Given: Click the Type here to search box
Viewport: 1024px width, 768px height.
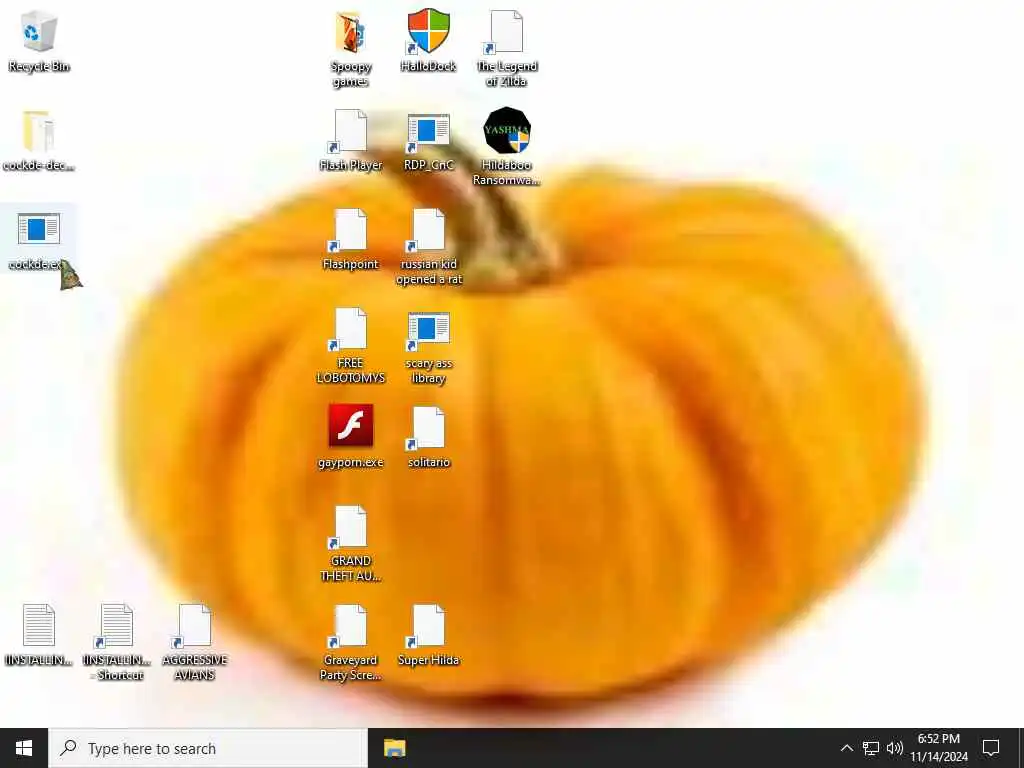Looking at the screenshot, I should 208,748.
